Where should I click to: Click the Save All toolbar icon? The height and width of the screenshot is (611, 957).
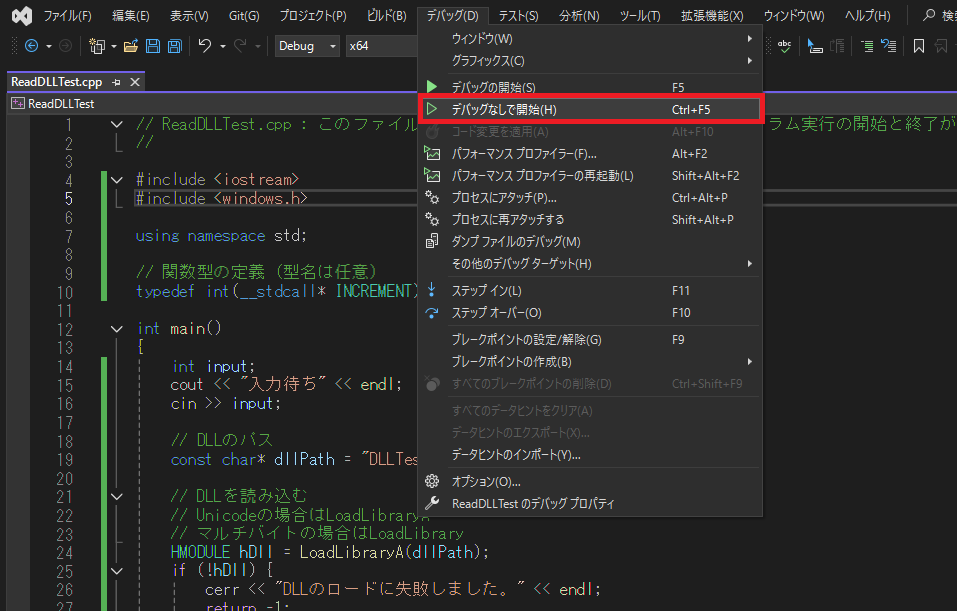point(174,46)
